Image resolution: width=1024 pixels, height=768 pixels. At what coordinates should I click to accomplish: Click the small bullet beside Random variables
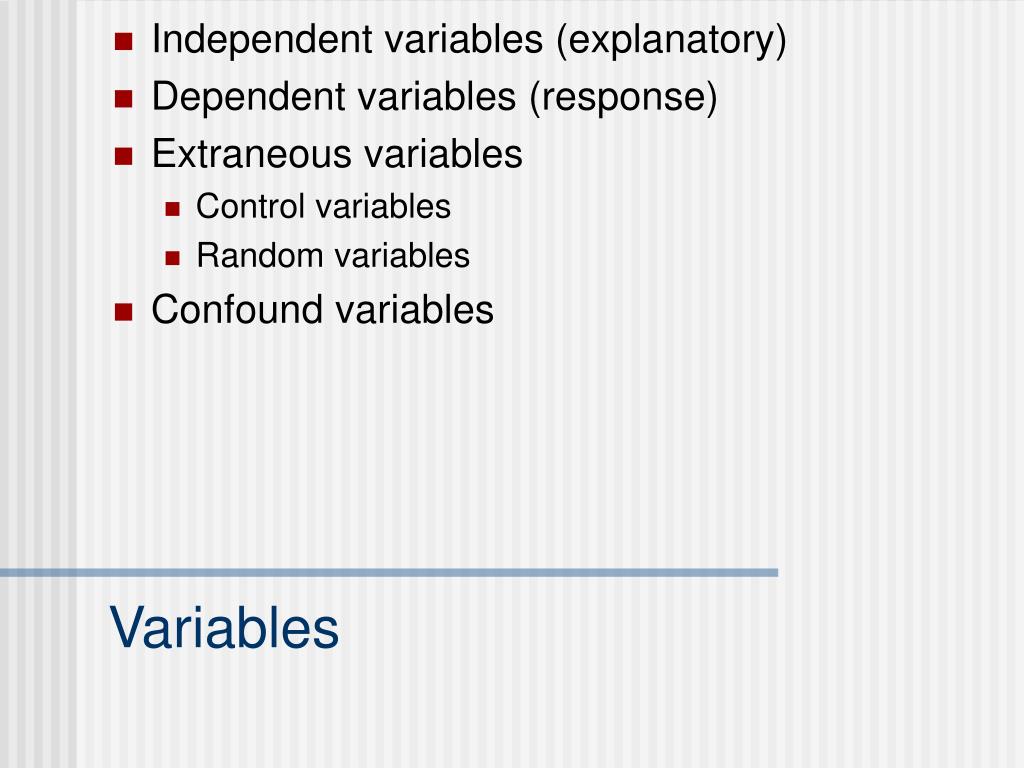[x=172, y=258]
